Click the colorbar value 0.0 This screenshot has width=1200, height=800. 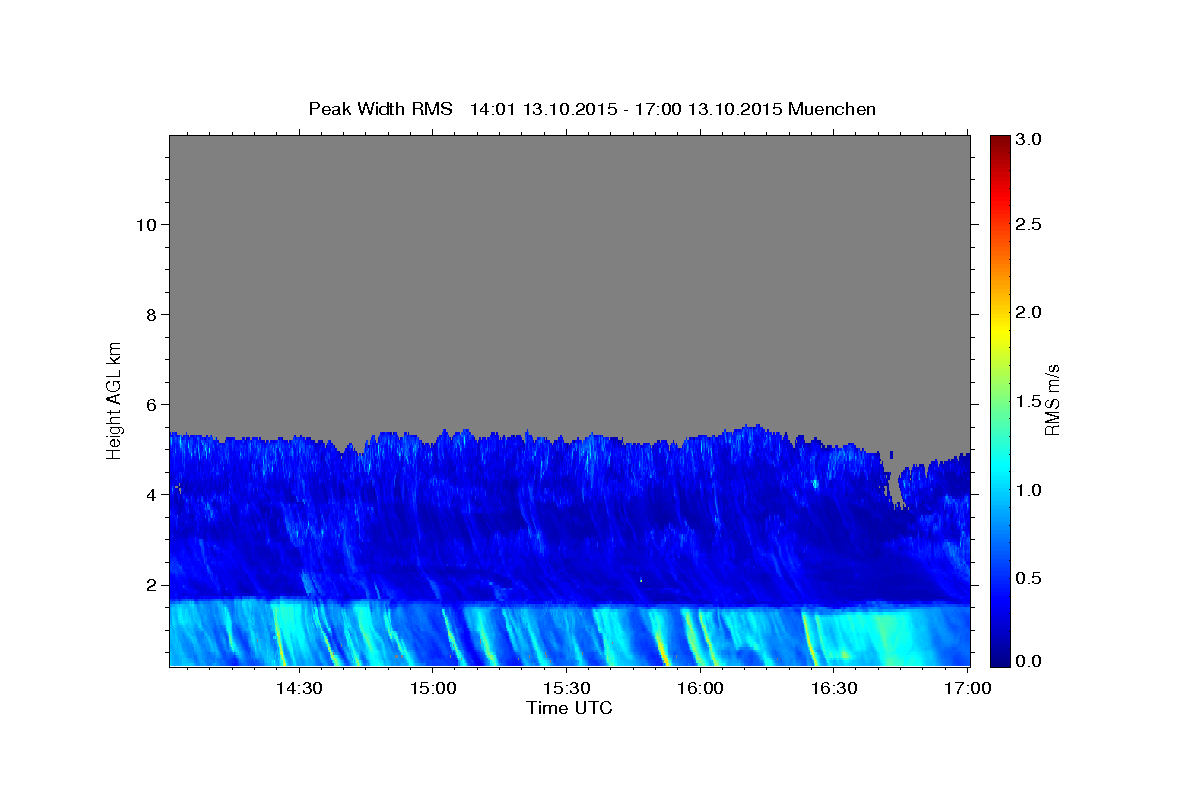1029,662
